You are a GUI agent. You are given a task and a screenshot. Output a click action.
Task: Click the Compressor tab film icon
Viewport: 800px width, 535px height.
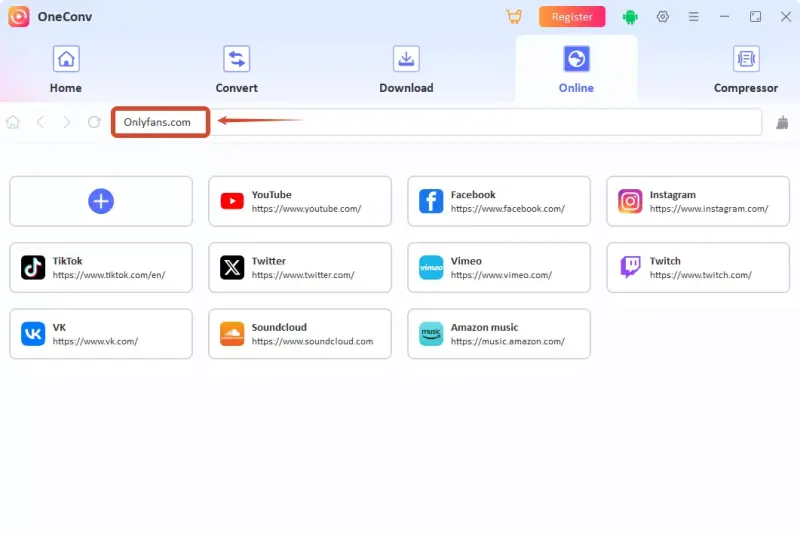[x=745, y=59]
